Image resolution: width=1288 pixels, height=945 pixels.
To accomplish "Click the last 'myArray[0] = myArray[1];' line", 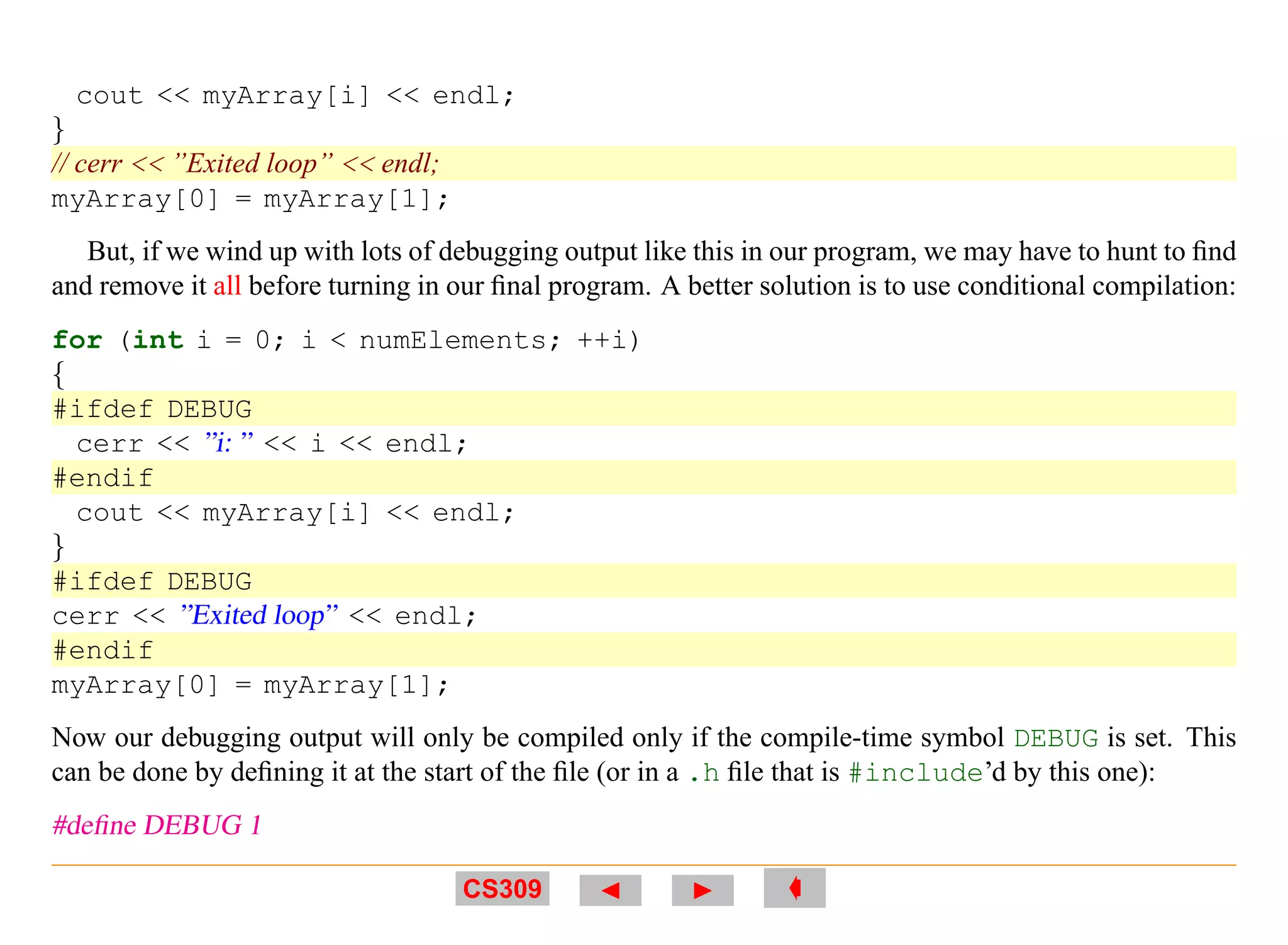I will point(250,685).
